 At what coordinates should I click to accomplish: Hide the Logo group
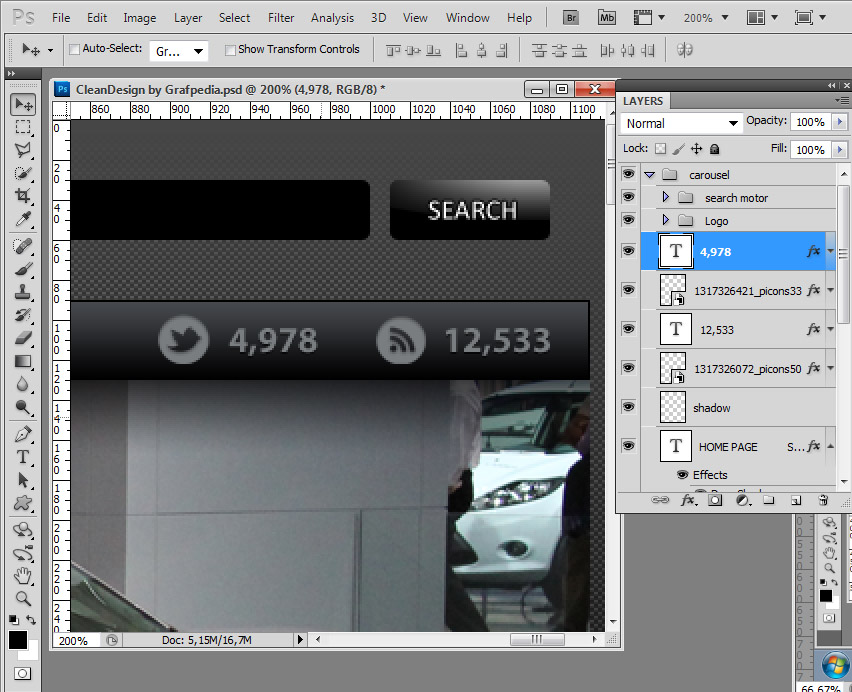[628, 219]
